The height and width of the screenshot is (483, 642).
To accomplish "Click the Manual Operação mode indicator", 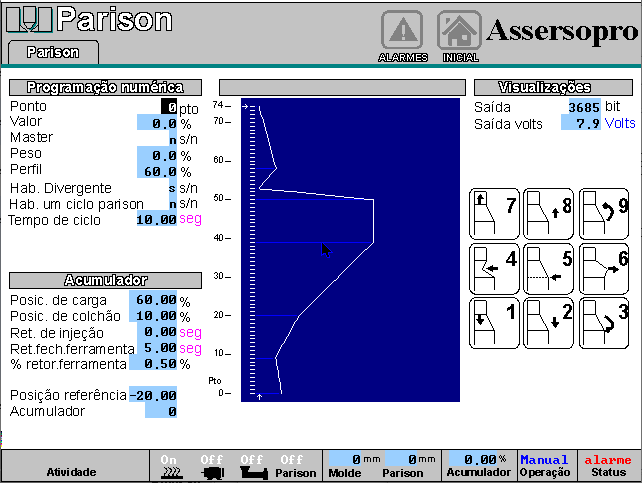I will [x=544, y=466].
